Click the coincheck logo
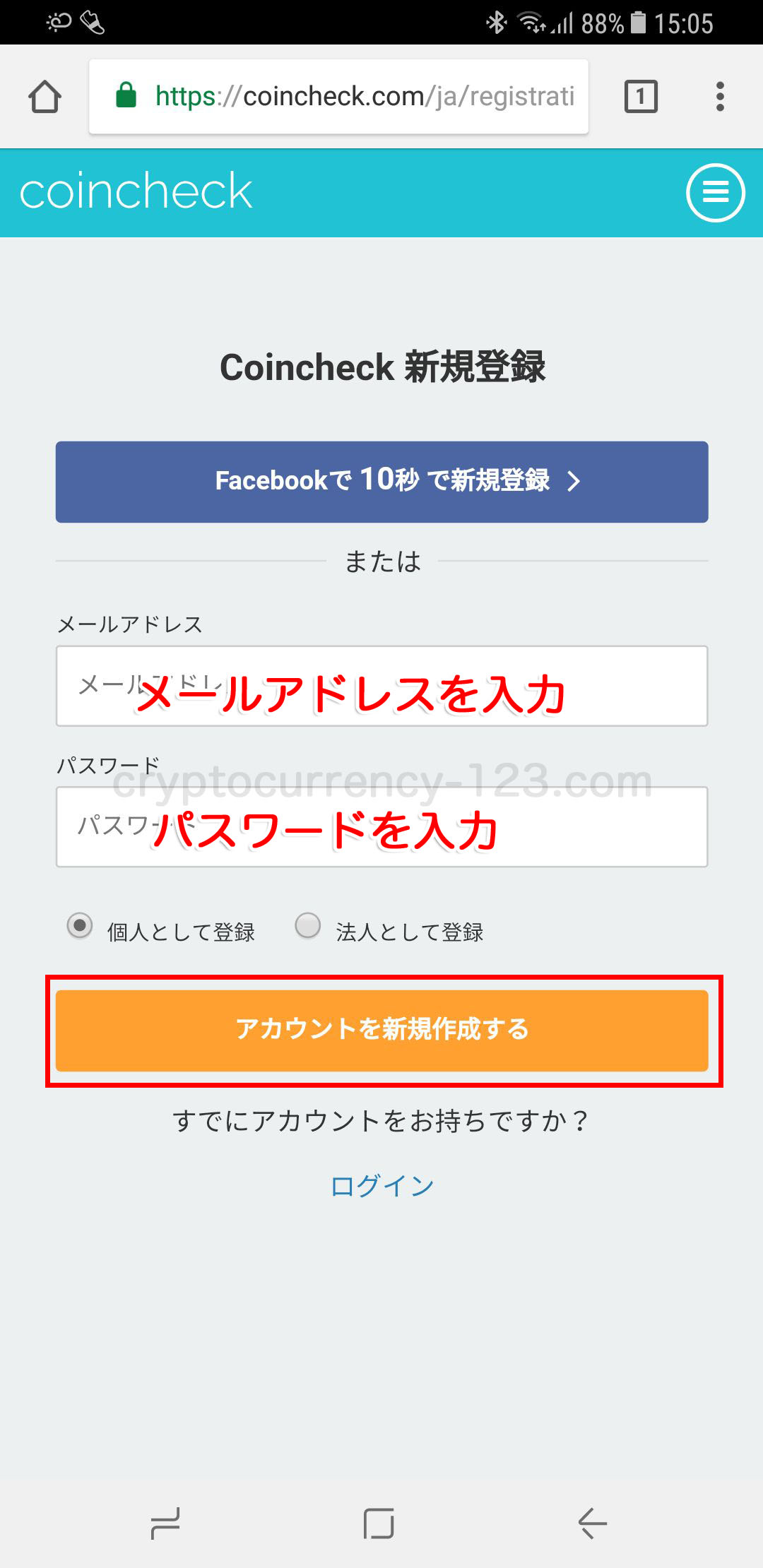This screenshot has height=1568, width=763. click(x=136, y=191)
